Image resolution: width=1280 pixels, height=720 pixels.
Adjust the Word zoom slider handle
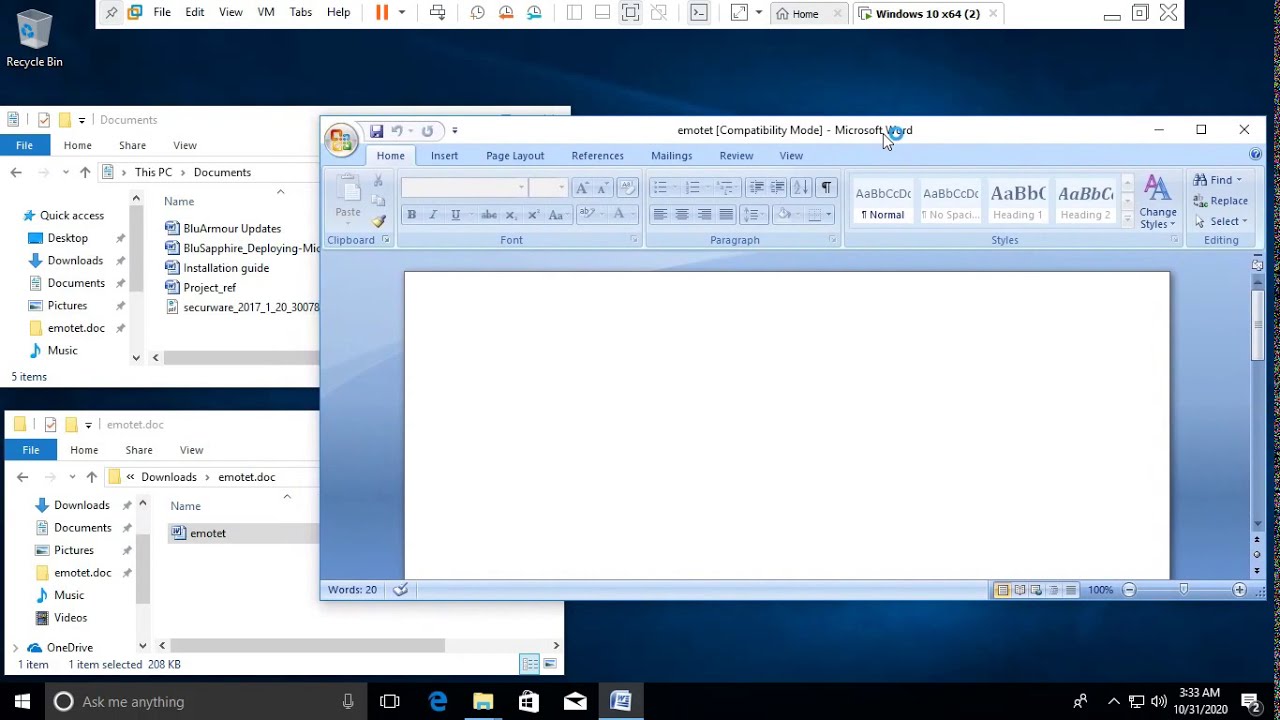(x=1183, y=590)
